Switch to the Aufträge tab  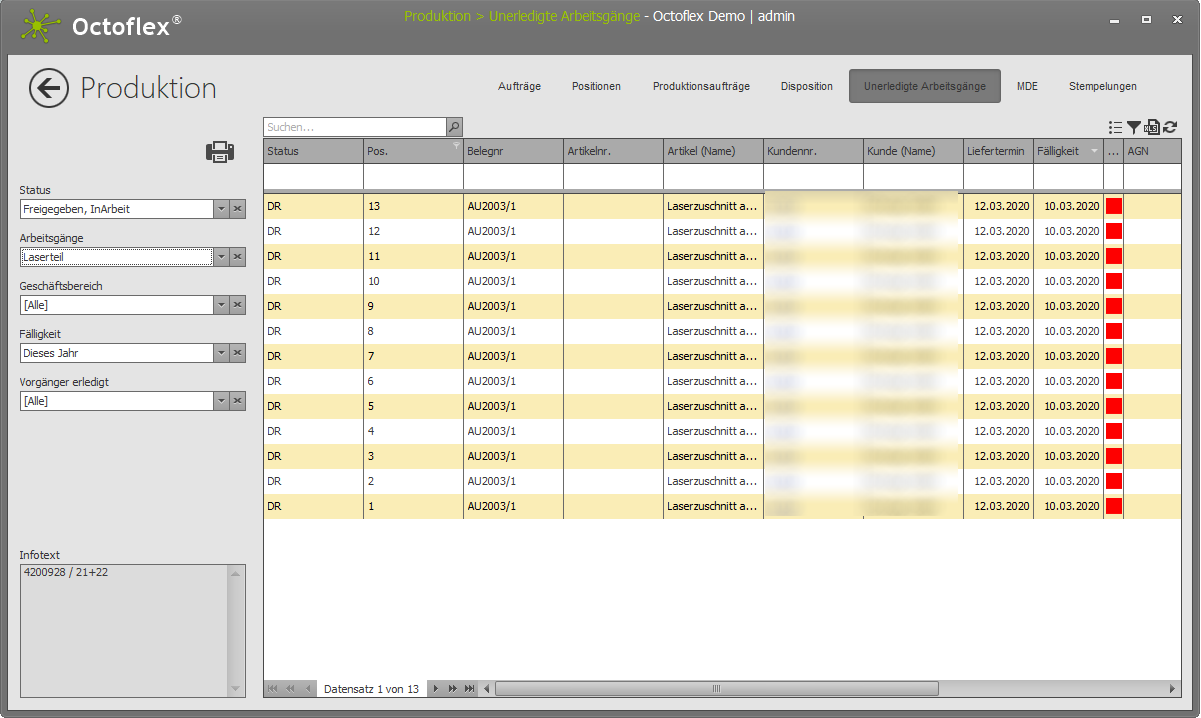tap(519, 87)
